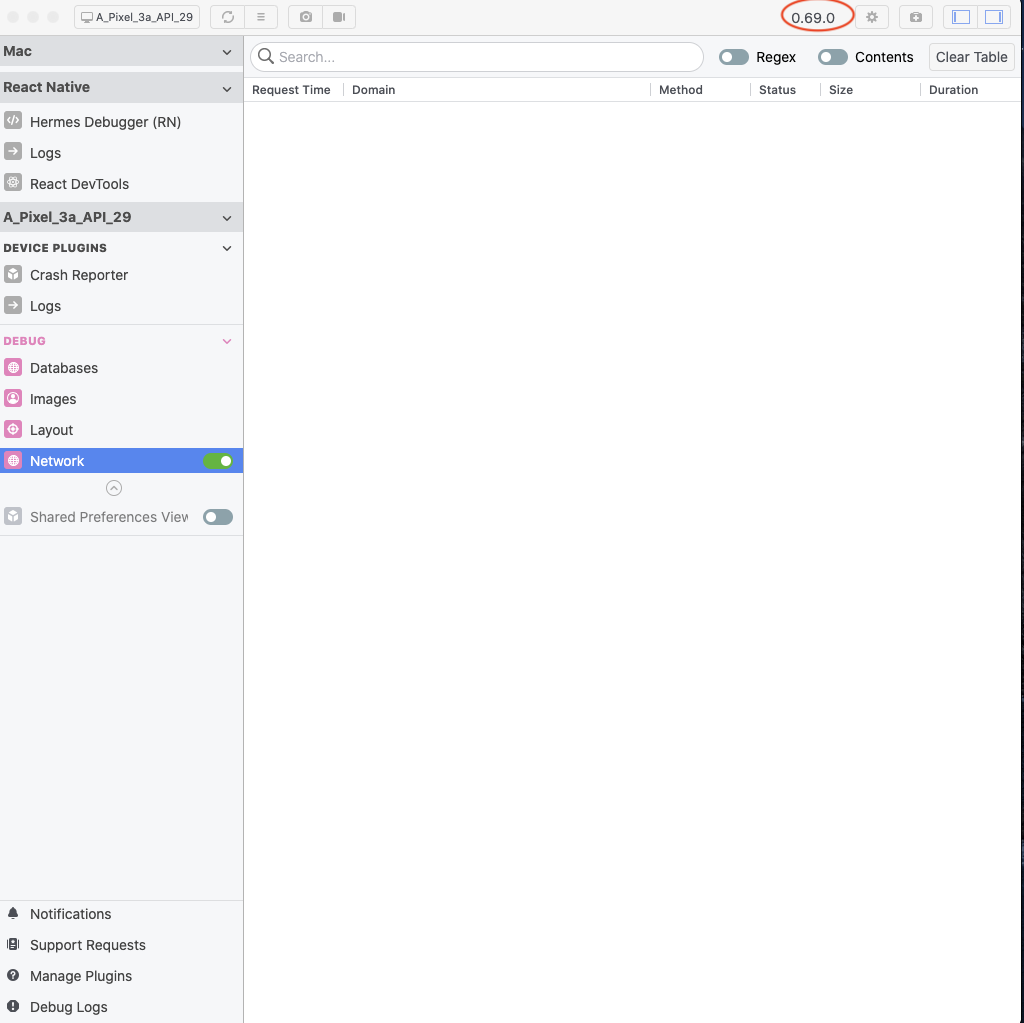Viewport: 1024px width, 1023px height.
Task: Collapse the A_Pixel_3a_API_29 device section
Action: (227, 217)
